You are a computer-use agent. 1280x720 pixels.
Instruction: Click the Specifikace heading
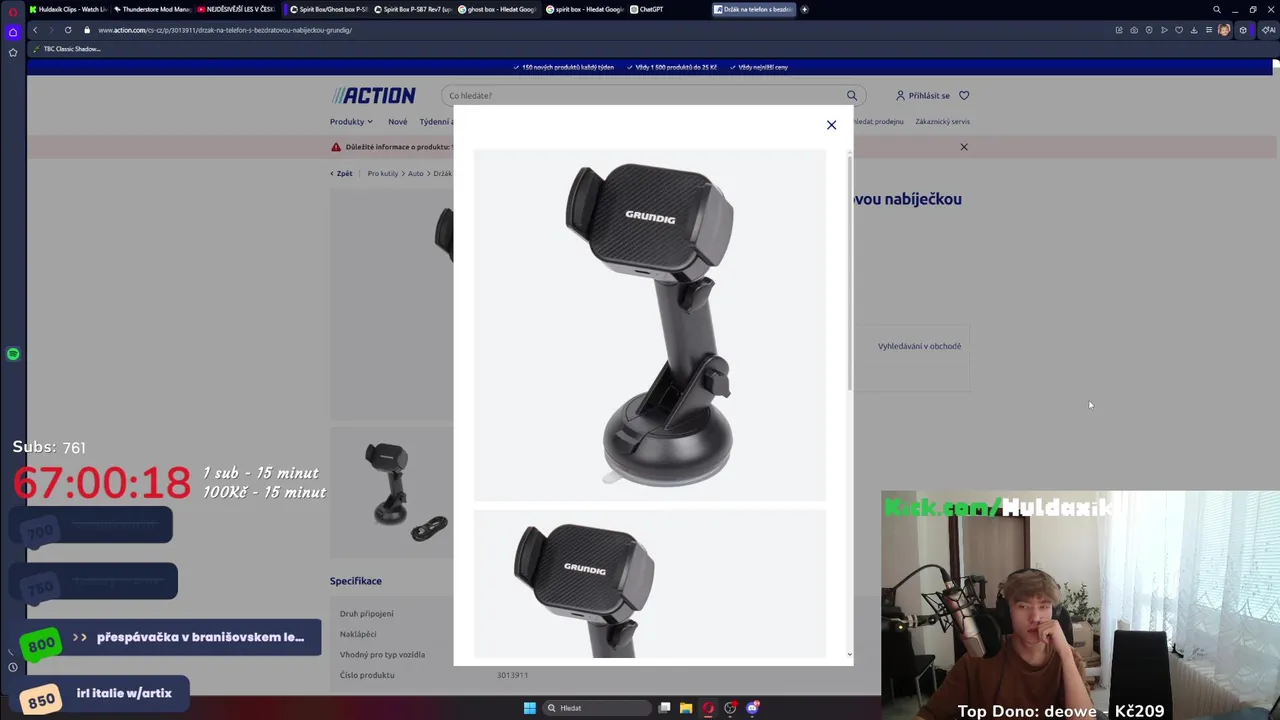(356, 581)
